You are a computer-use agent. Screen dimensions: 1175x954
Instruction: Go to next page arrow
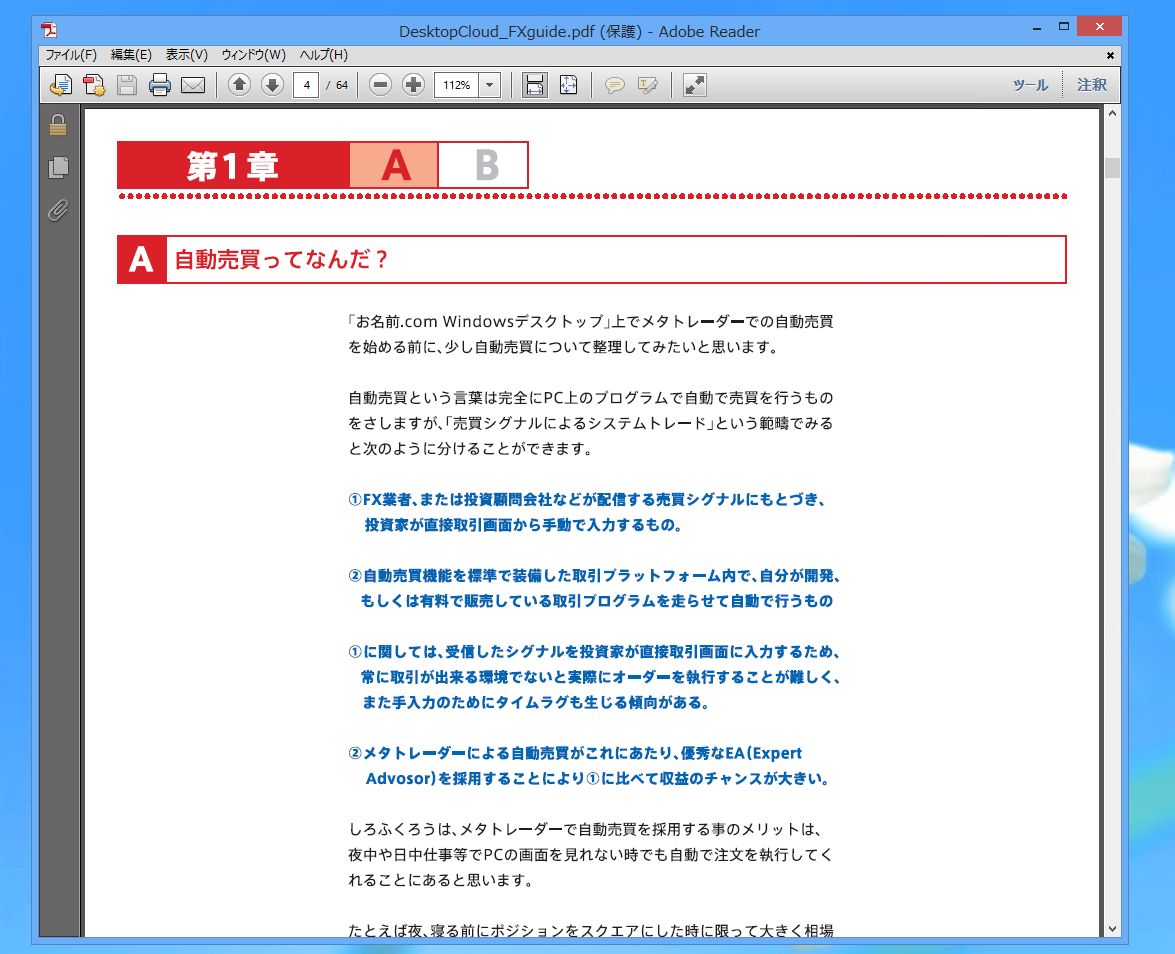272,85
